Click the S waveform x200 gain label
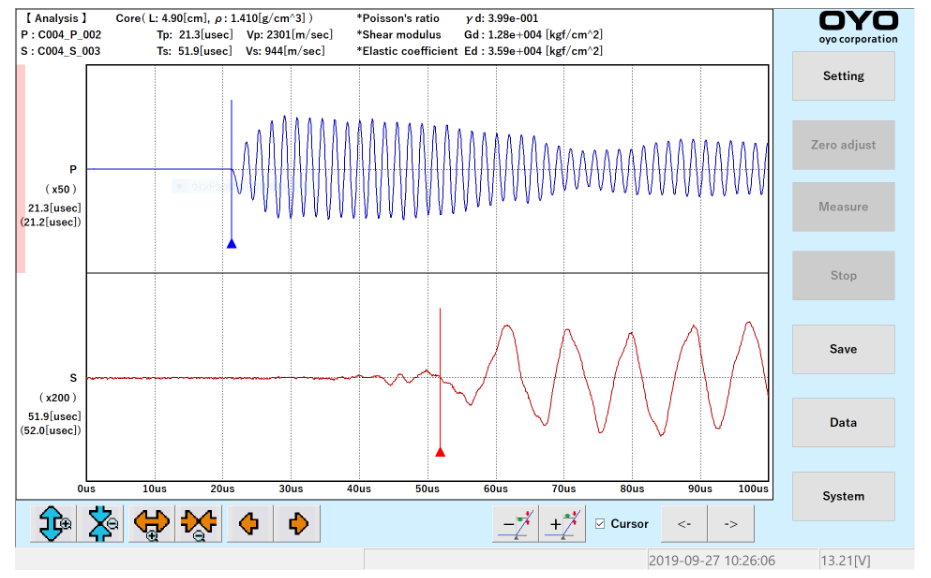 [50, 397]
